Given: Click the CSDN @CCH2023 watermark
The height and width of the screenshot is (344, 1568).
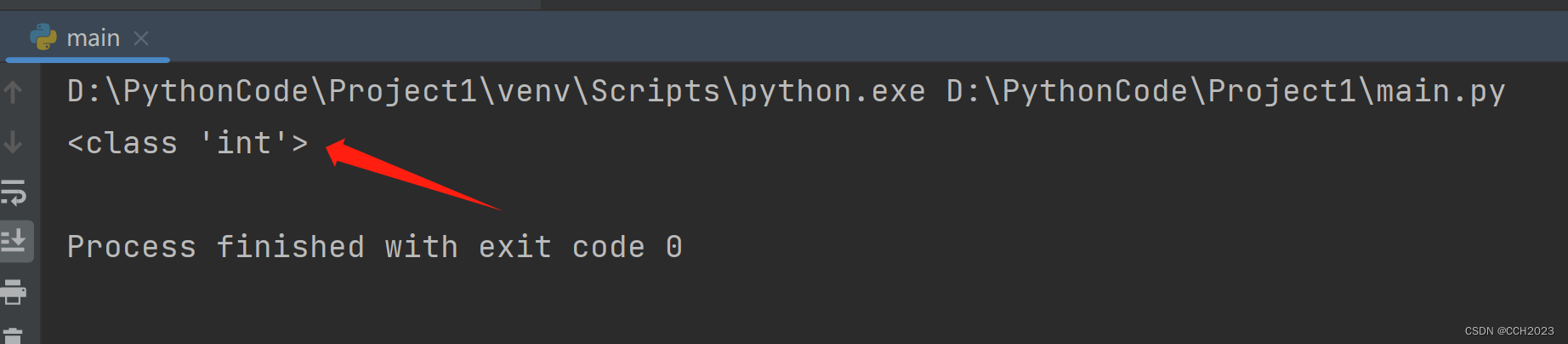Looking at the screenshot, I should pos(1509,331).
